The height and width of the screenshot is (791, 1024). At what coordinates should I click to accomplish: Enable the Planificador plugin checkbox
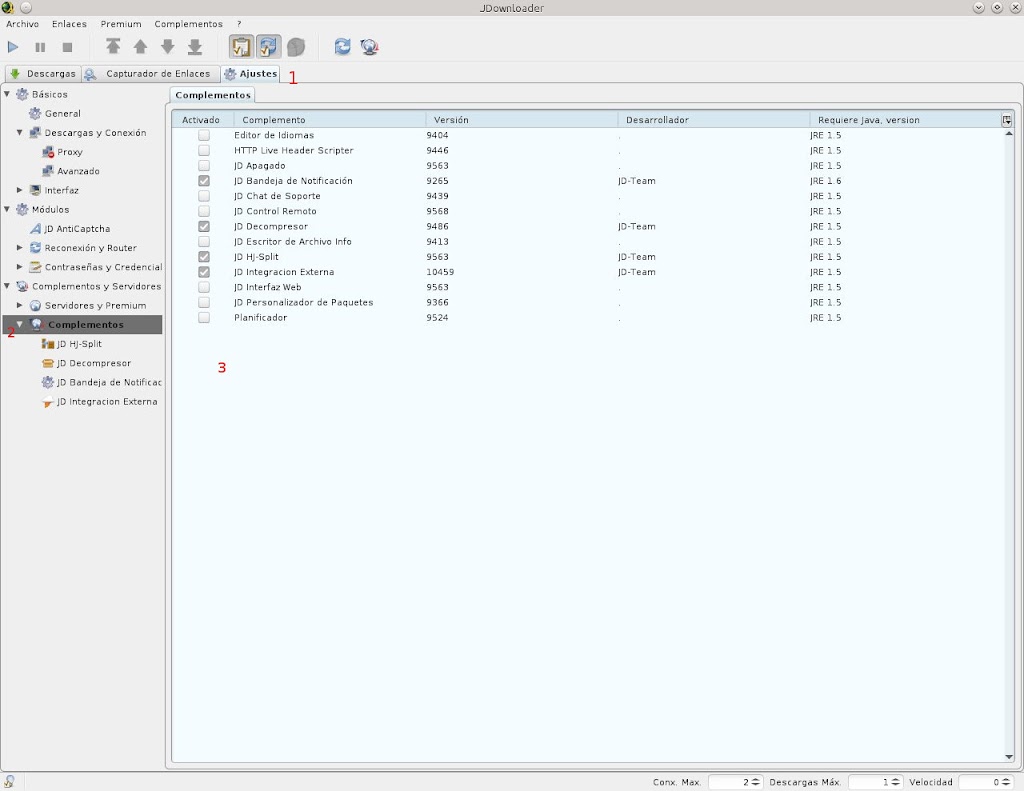tap(204, 317)
